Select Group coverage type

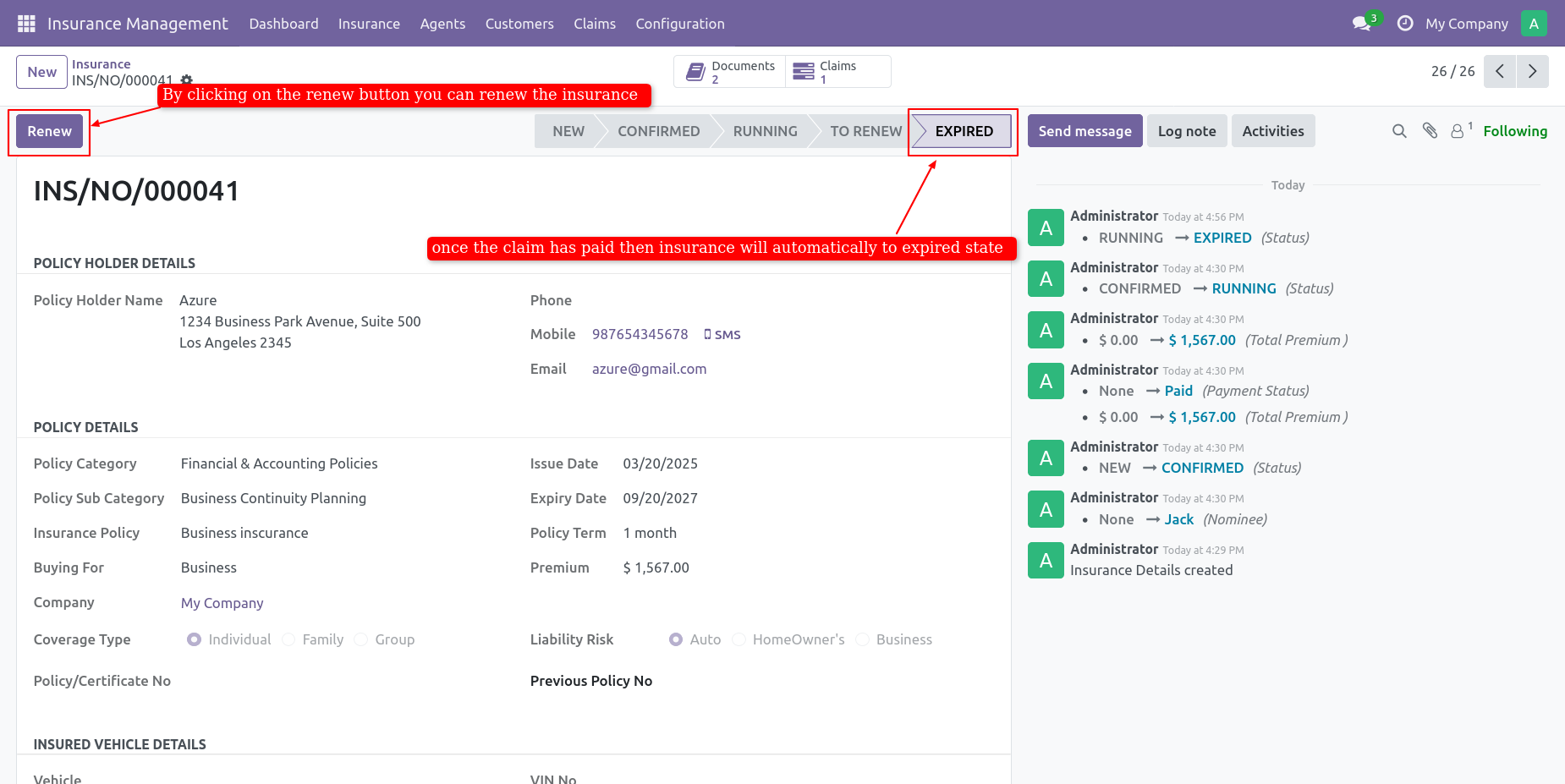coord(361,639)
